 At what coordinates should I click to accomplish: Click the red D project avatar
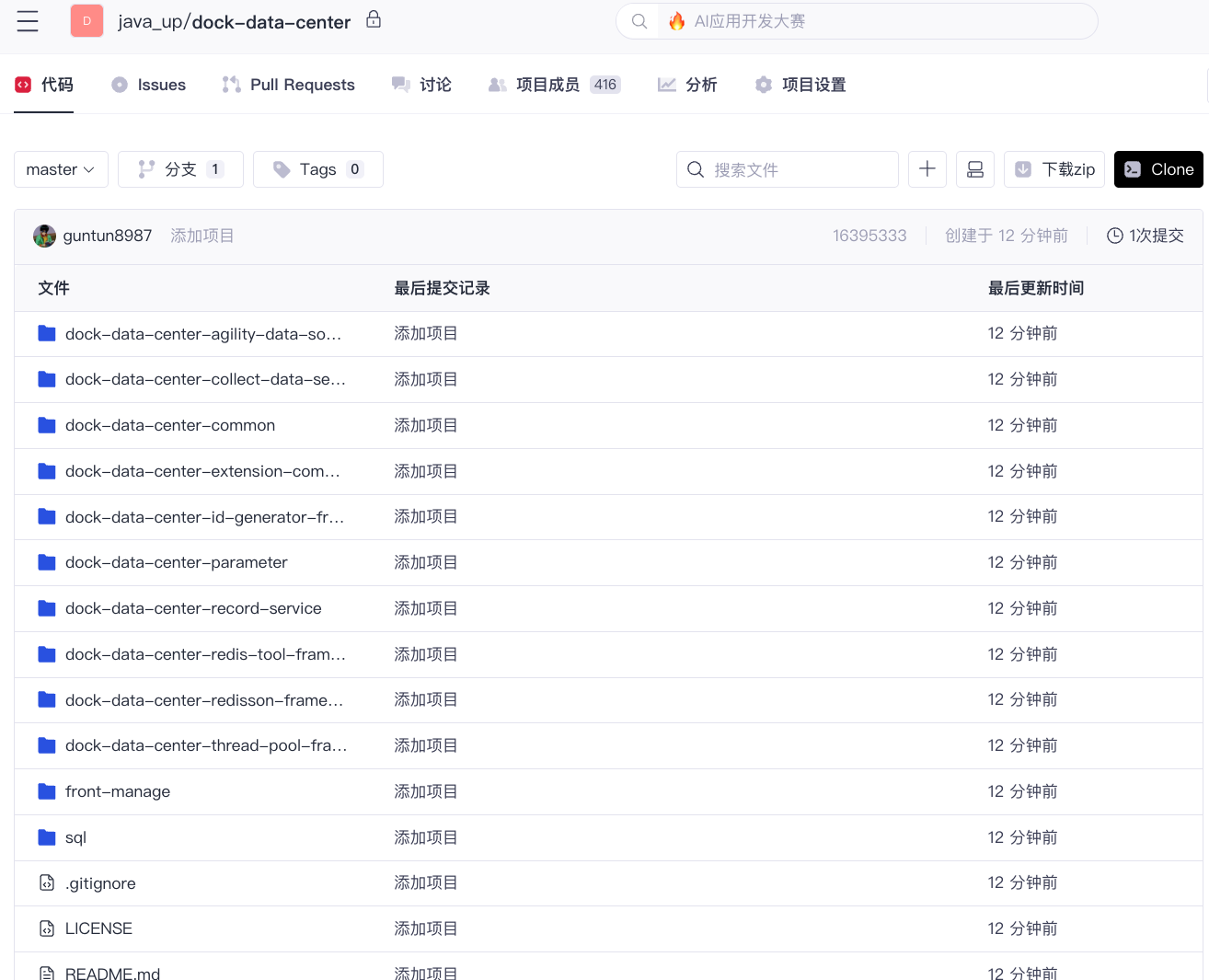86,21
